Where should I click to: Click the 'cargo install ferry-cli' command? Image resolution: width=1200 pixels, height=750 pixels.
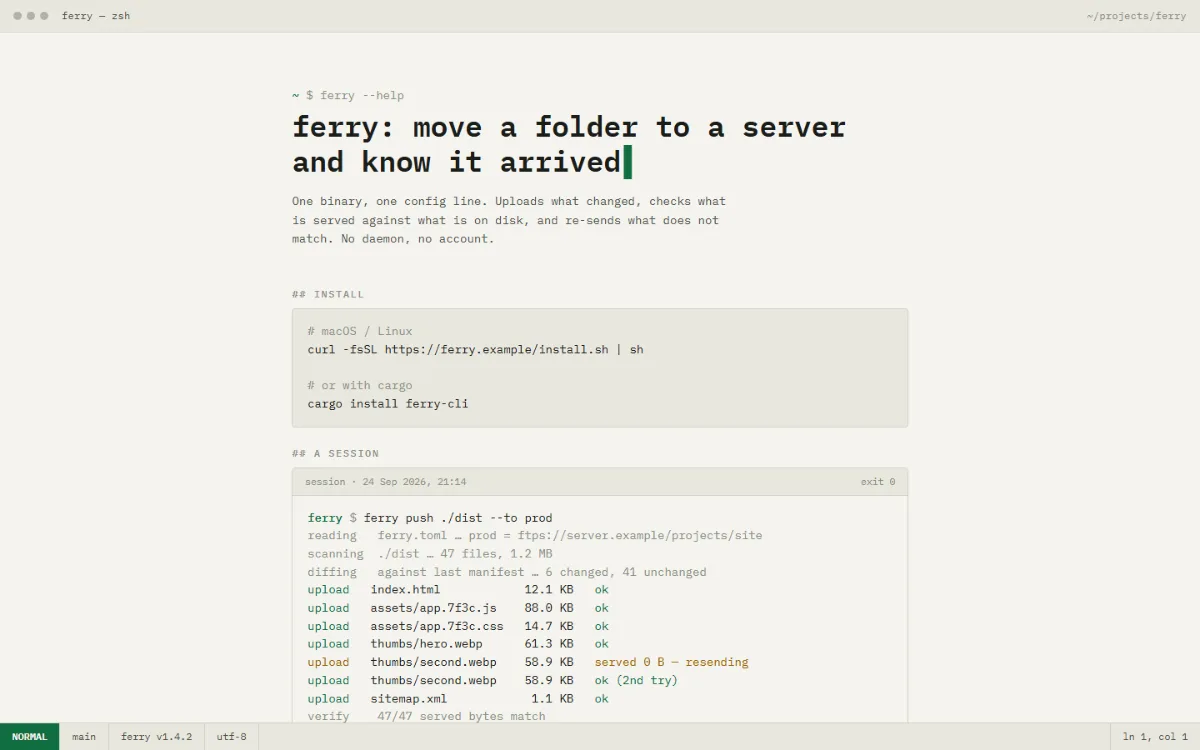[388, 404]
